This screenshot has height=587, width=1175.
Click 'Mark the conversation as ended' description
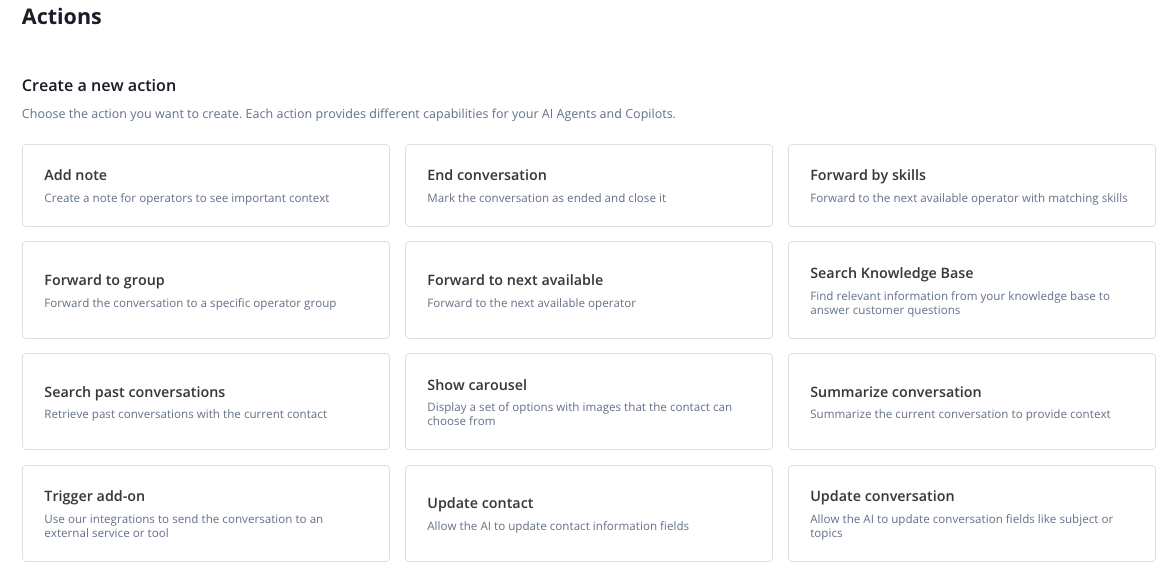pyautogui.click(x=546, y=198)
